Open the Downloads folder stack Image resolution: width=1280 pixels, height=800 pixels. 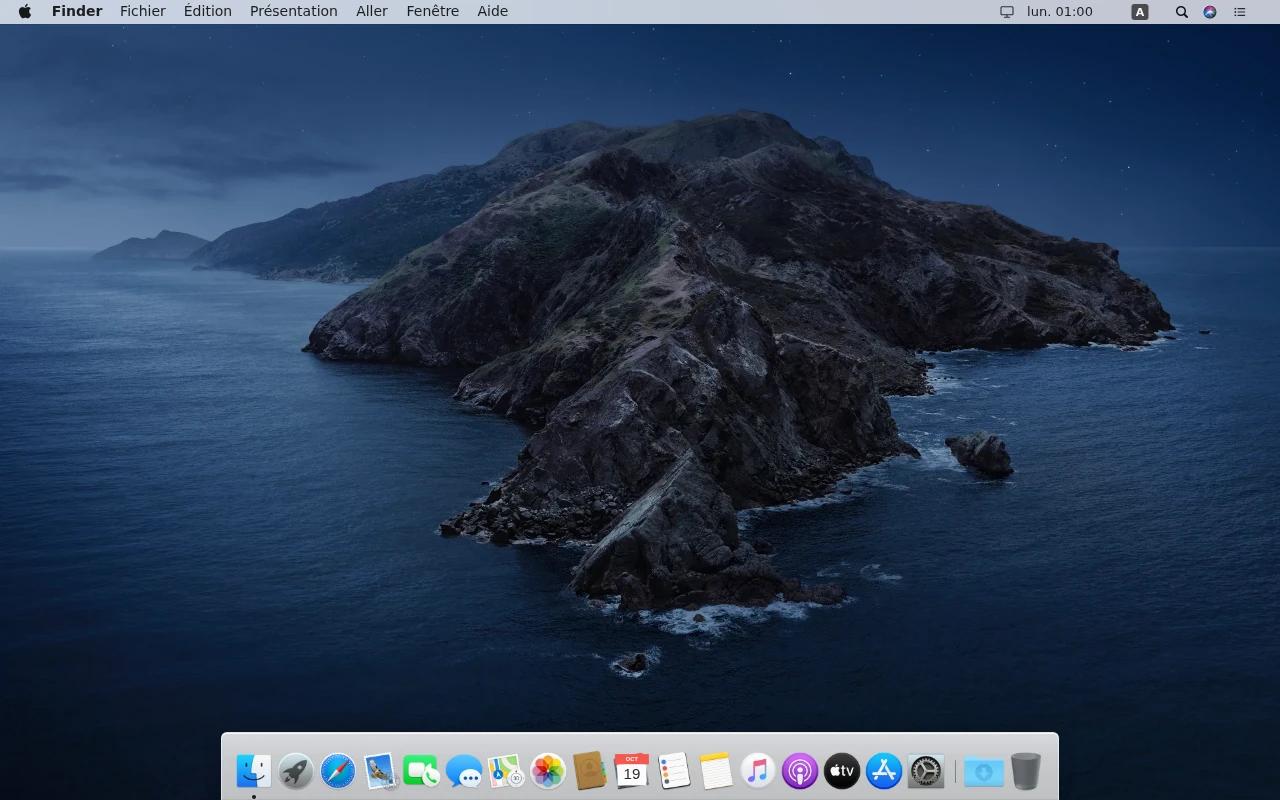[984, 771]
